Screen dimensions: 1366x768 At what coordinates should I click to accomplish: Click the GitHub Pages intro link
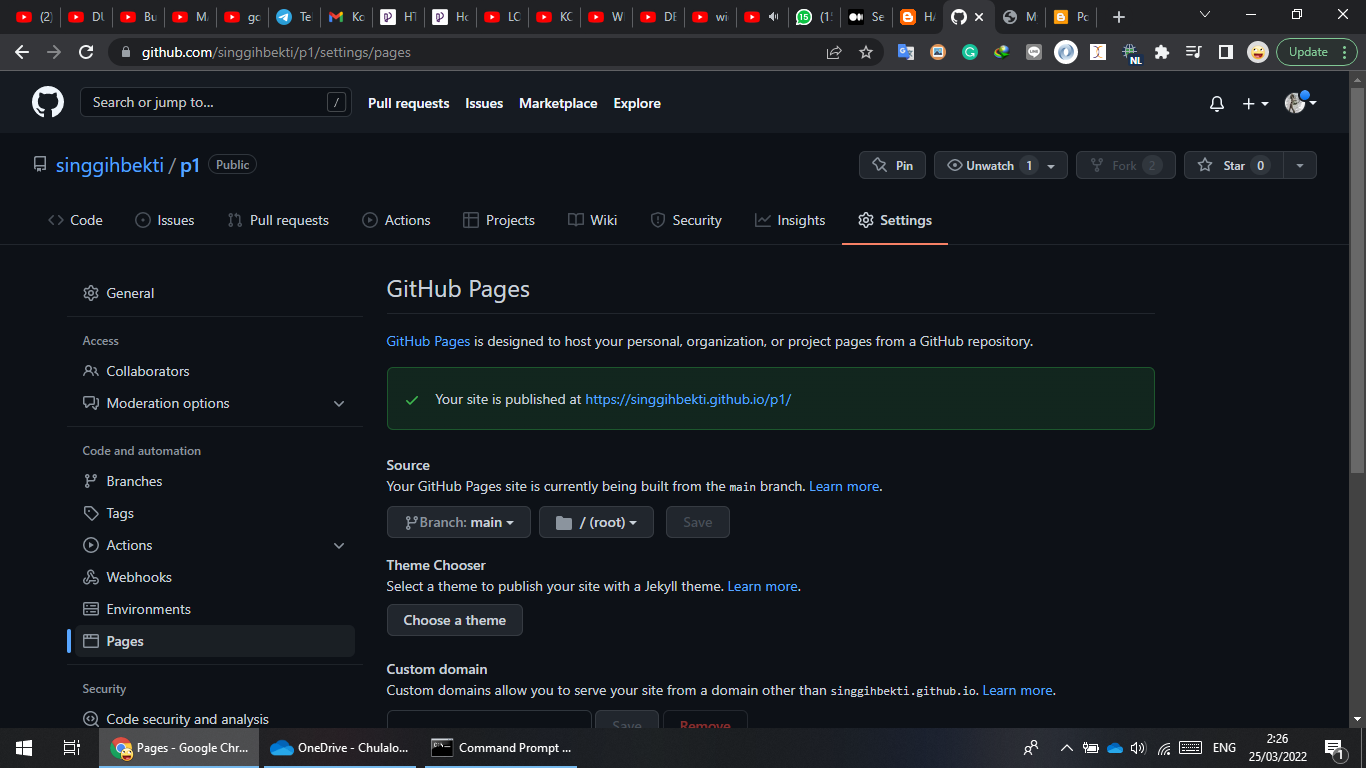click(428, 341)
